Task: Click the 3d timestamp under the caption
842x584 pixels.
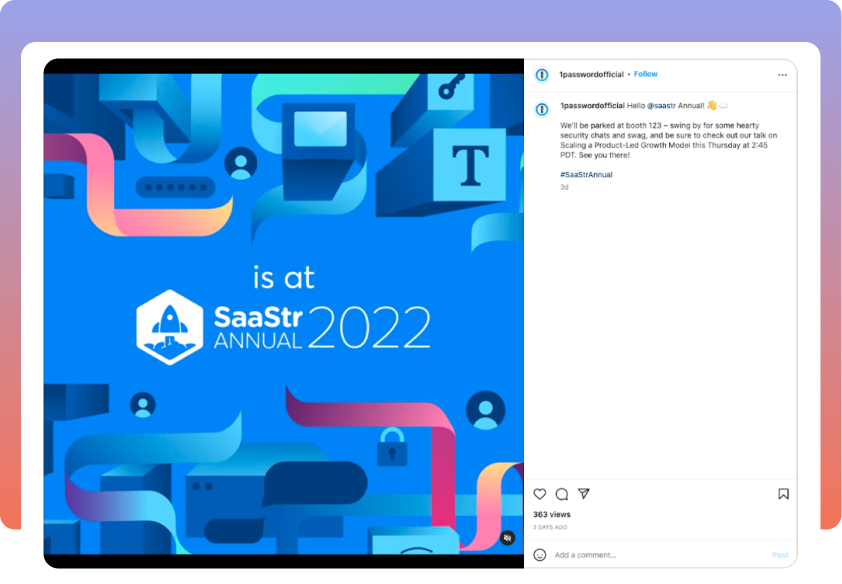Action: (564, 187)
